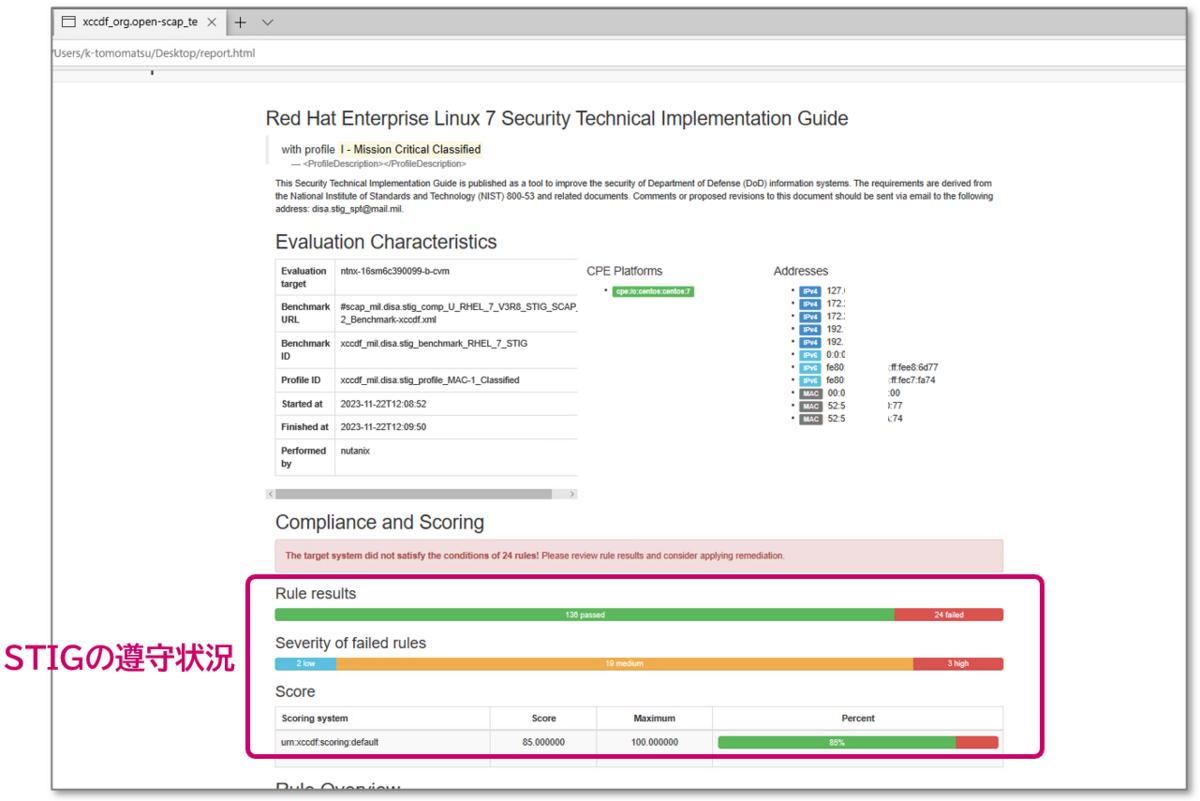The width and height of the screenshot is (1200, 801).
Task: Click the 'Evaluation target' row label
Action: point(304,277)
